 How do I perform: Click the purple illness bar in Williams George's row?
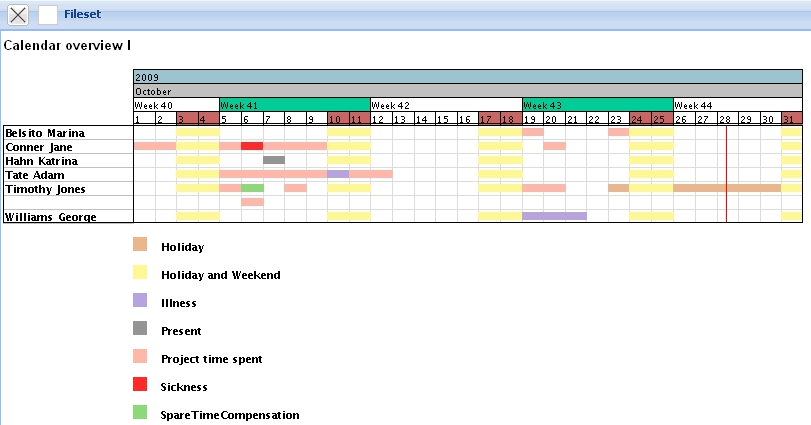pos(554,215)
